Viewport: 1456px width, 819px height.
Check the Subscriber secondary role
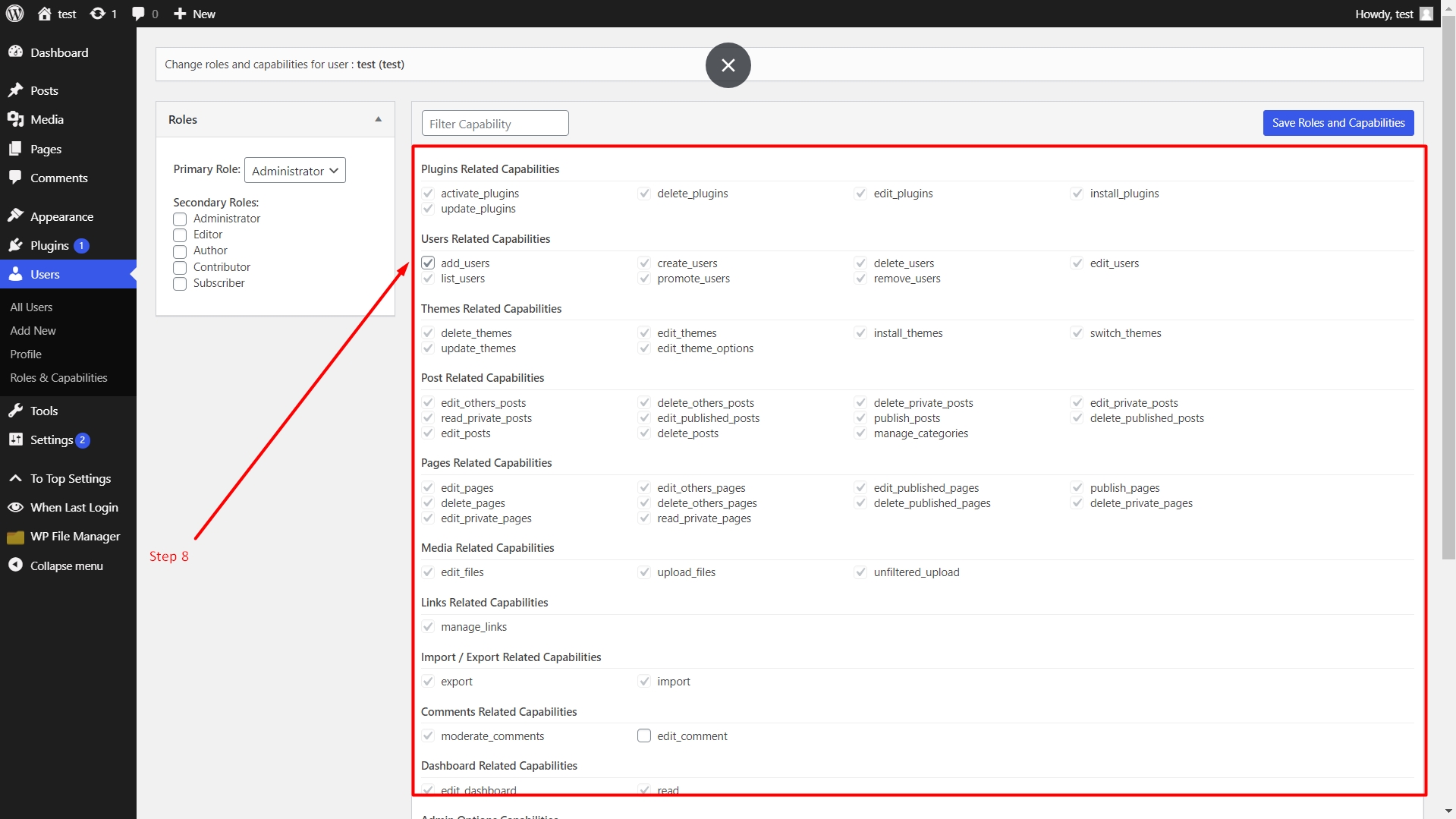point(180,284)
